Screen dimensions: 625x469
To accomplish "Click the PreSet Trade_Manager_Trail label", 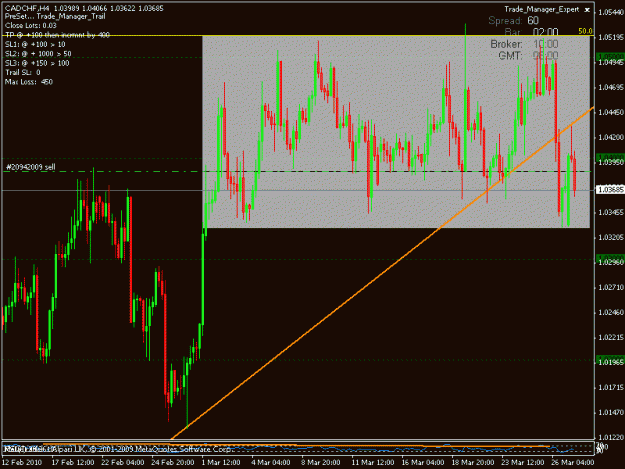I will click(x=55, y=16).
